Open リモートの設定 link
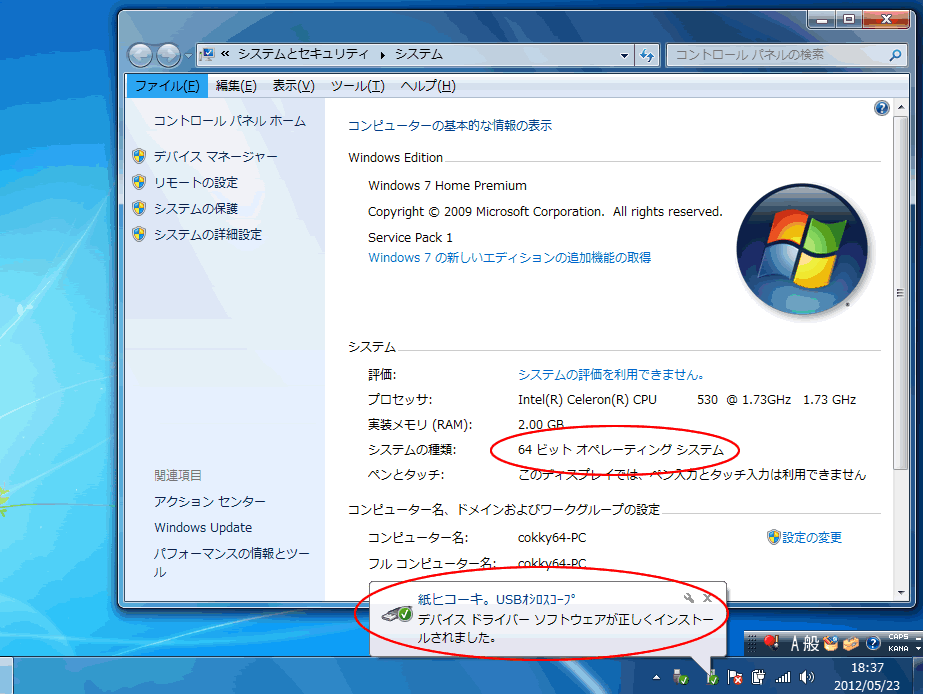Viewport: 925px width, 694px height. pos(196,182)
